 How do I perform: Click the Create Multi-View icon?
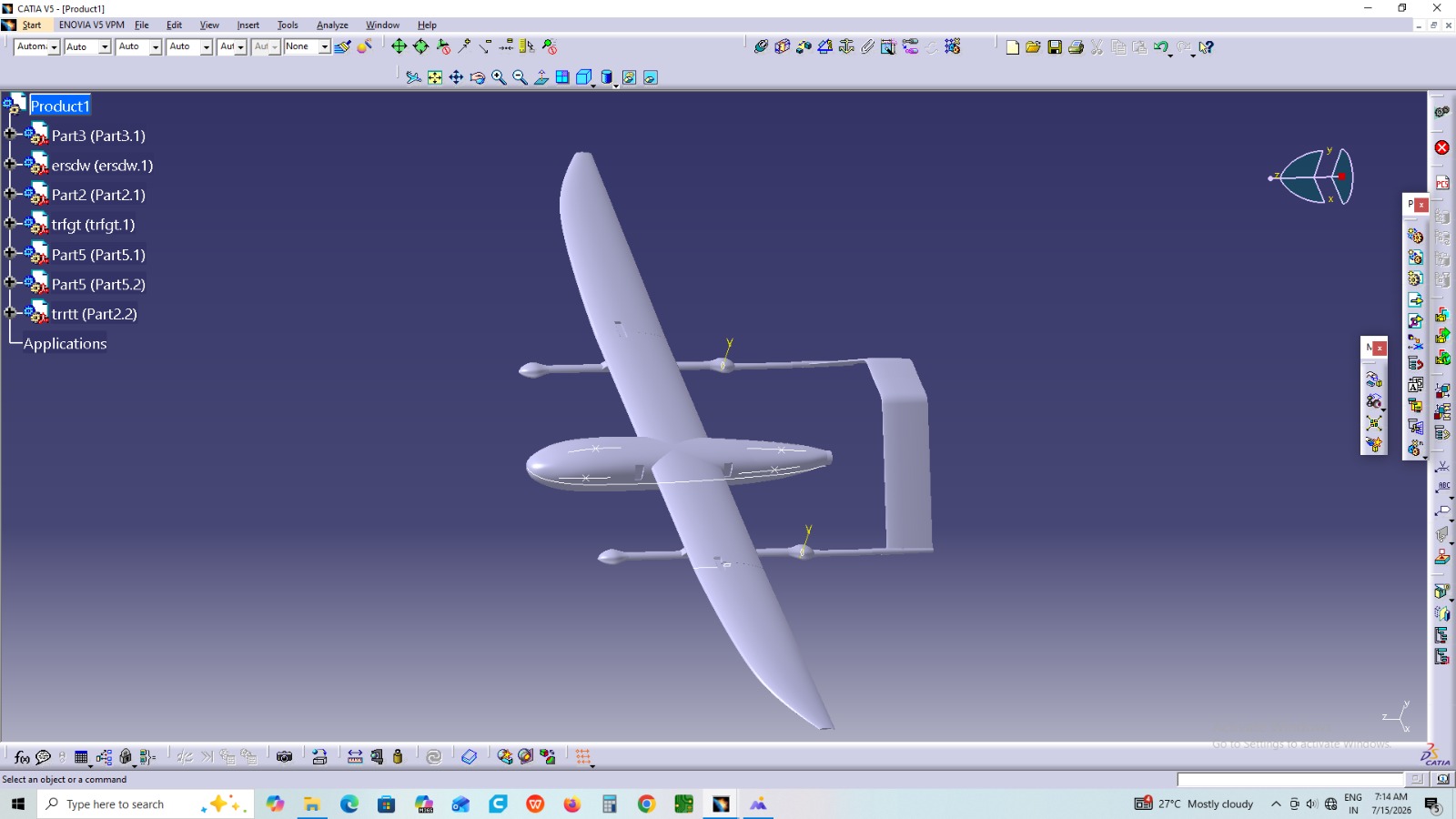click(562, 78)
